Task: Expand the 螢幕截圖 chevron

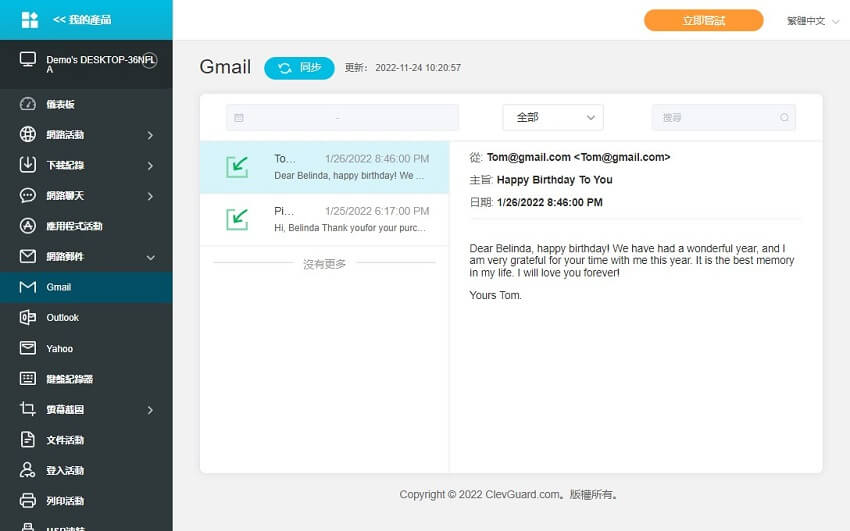Action: pyautogui.click(x=150, y=410)
